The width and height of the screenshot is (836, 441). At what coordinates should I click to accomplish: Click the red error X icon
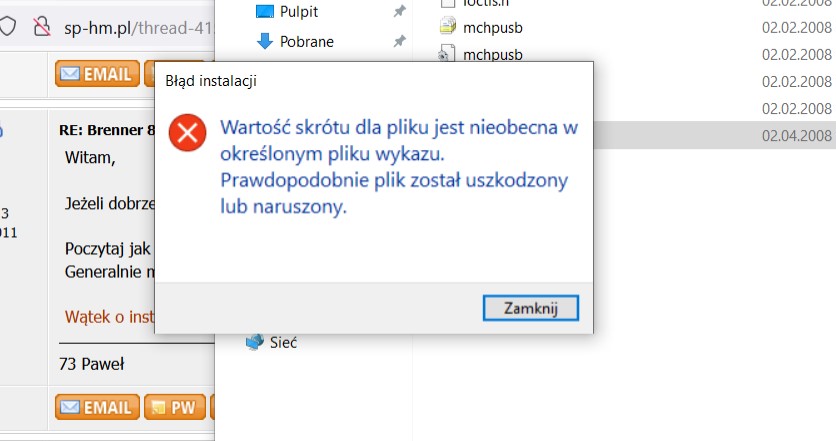point(185,134)
